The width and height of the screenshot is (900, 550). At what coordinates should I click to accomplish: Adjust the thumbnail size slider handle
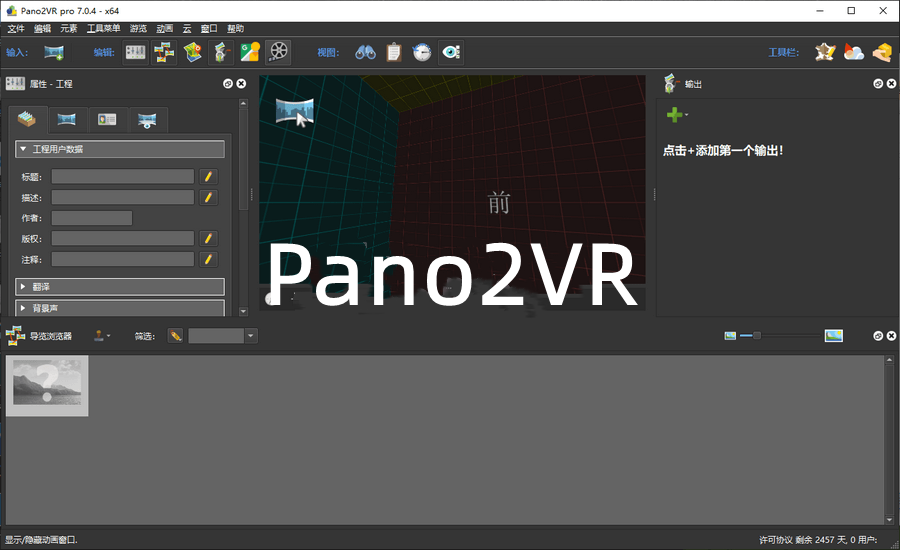[x=757, y=336]
